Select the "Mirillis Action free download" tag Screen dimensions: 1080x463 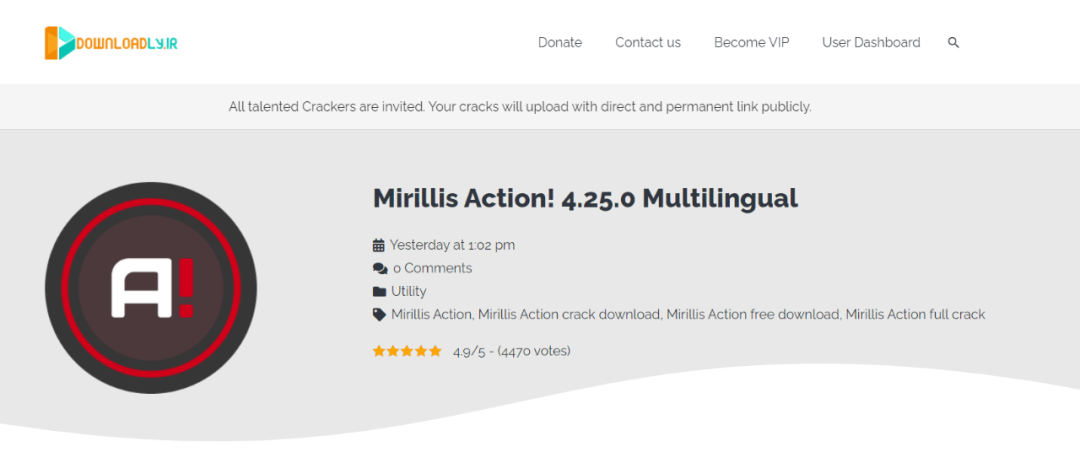(x=753, y=314)
